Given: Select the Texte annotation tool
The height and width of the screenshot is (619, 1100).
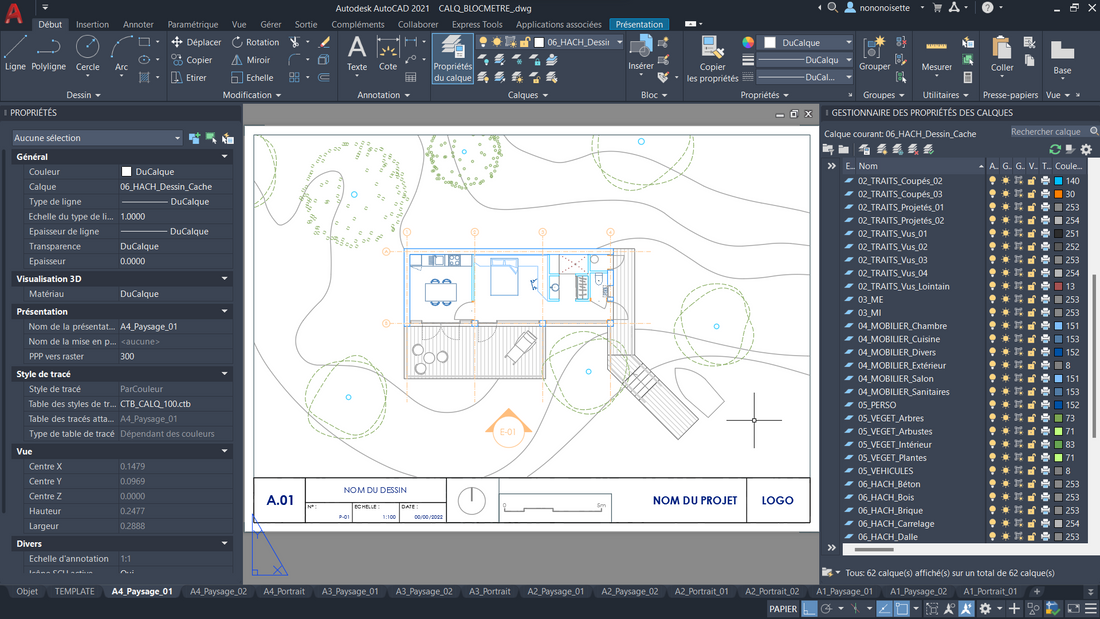Looking at the screenshot, I should [x=357, y=52].
